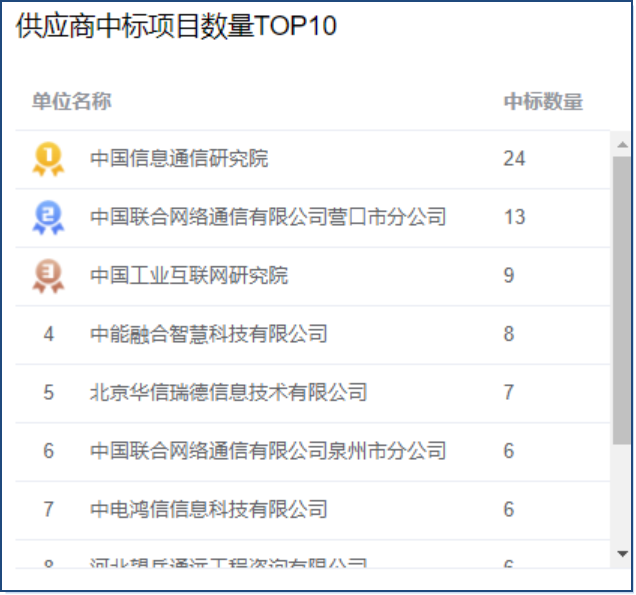Click the blue second-place medal icon
The height and width of the screenshot is (595, 636).
(x=48, y=217)
